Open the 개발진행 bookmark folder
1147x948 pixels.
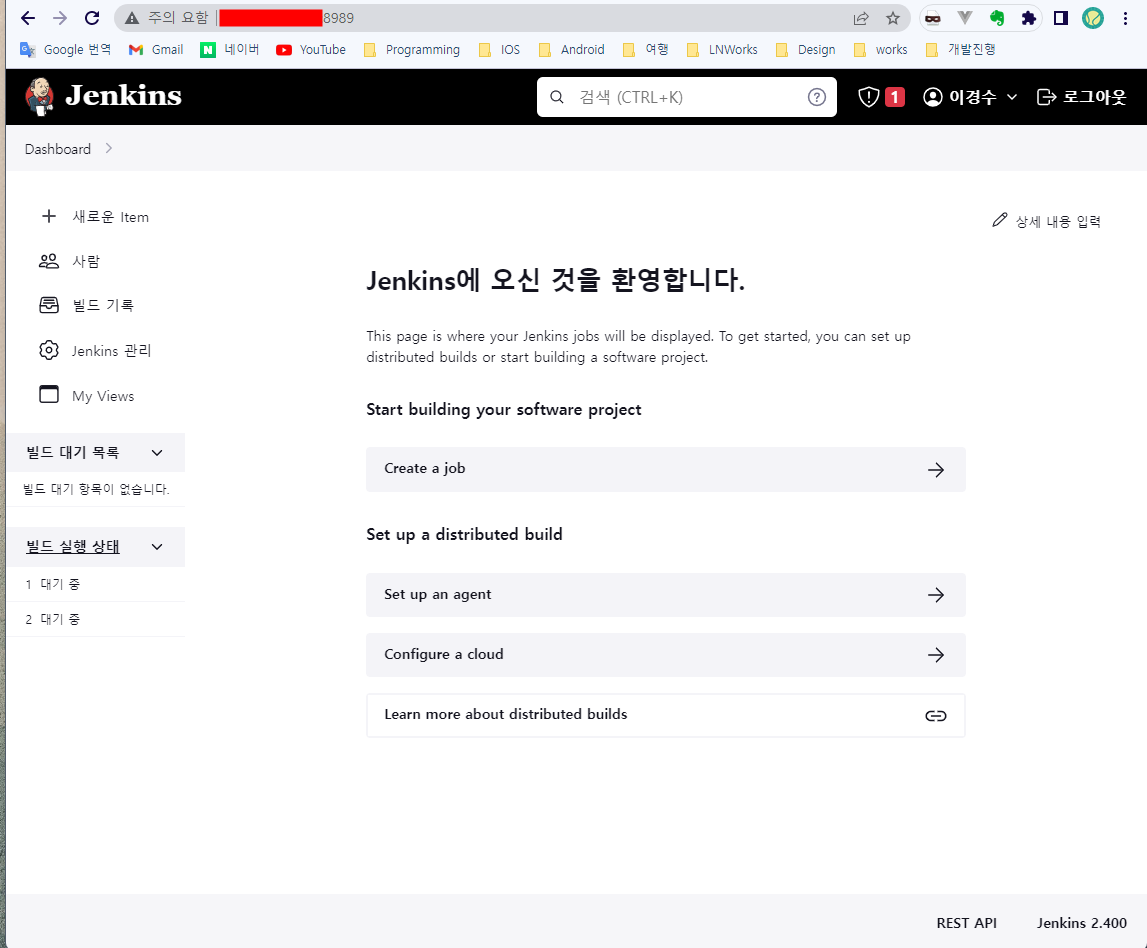(960, 49)
